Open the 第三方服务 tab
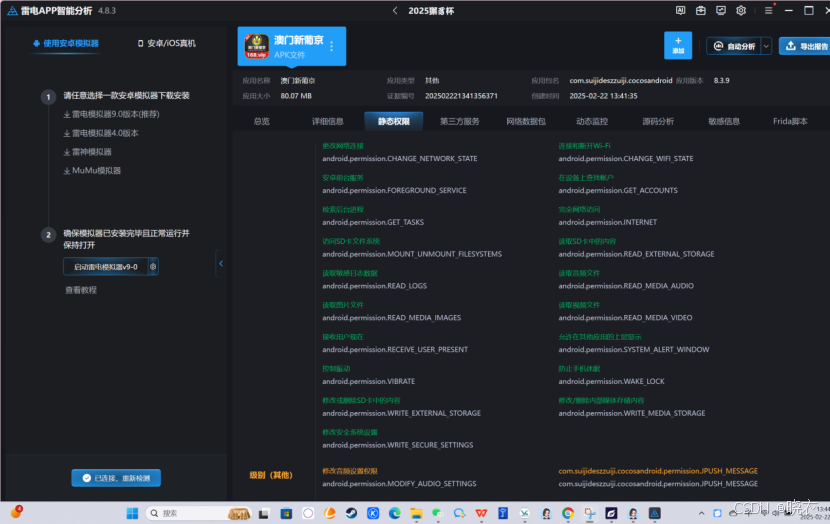830x524 pixels. click(x=459, y=121)
